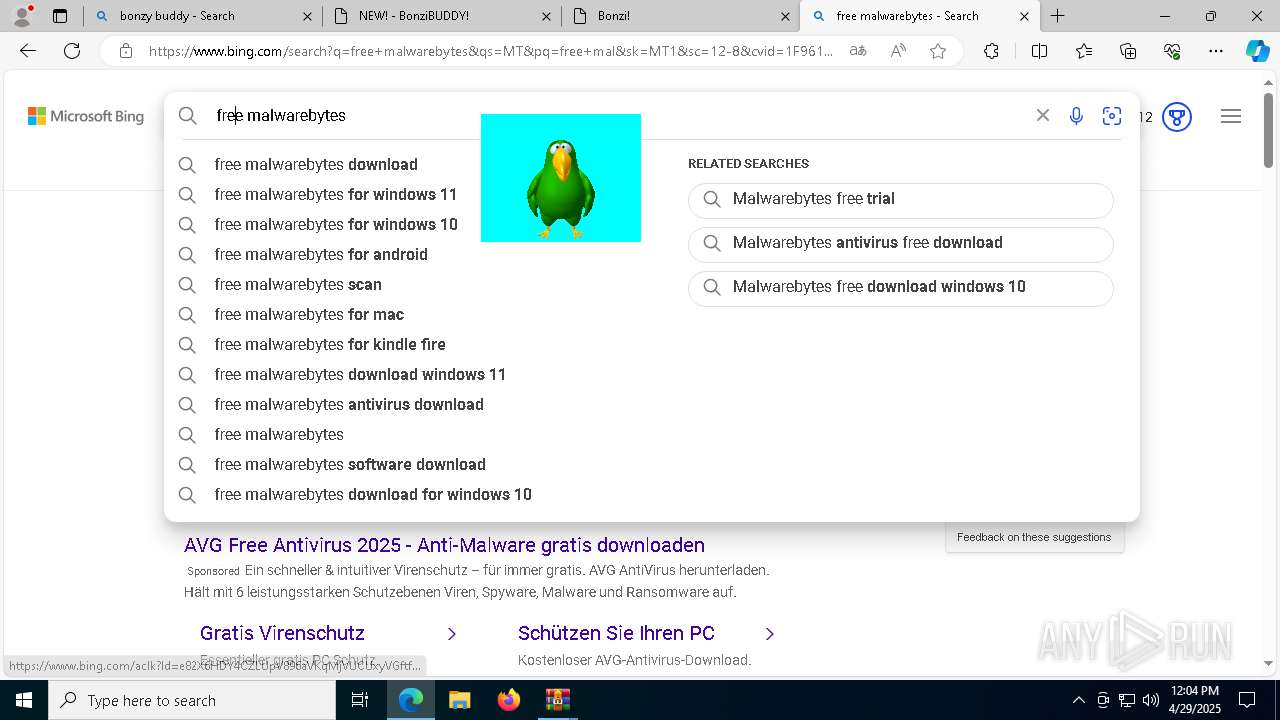The width and height of the screenshot is (1280, 720).
Task: Open 'AVG Free Antivirus 2025' sponsored result
Action: tap(444, 545)
